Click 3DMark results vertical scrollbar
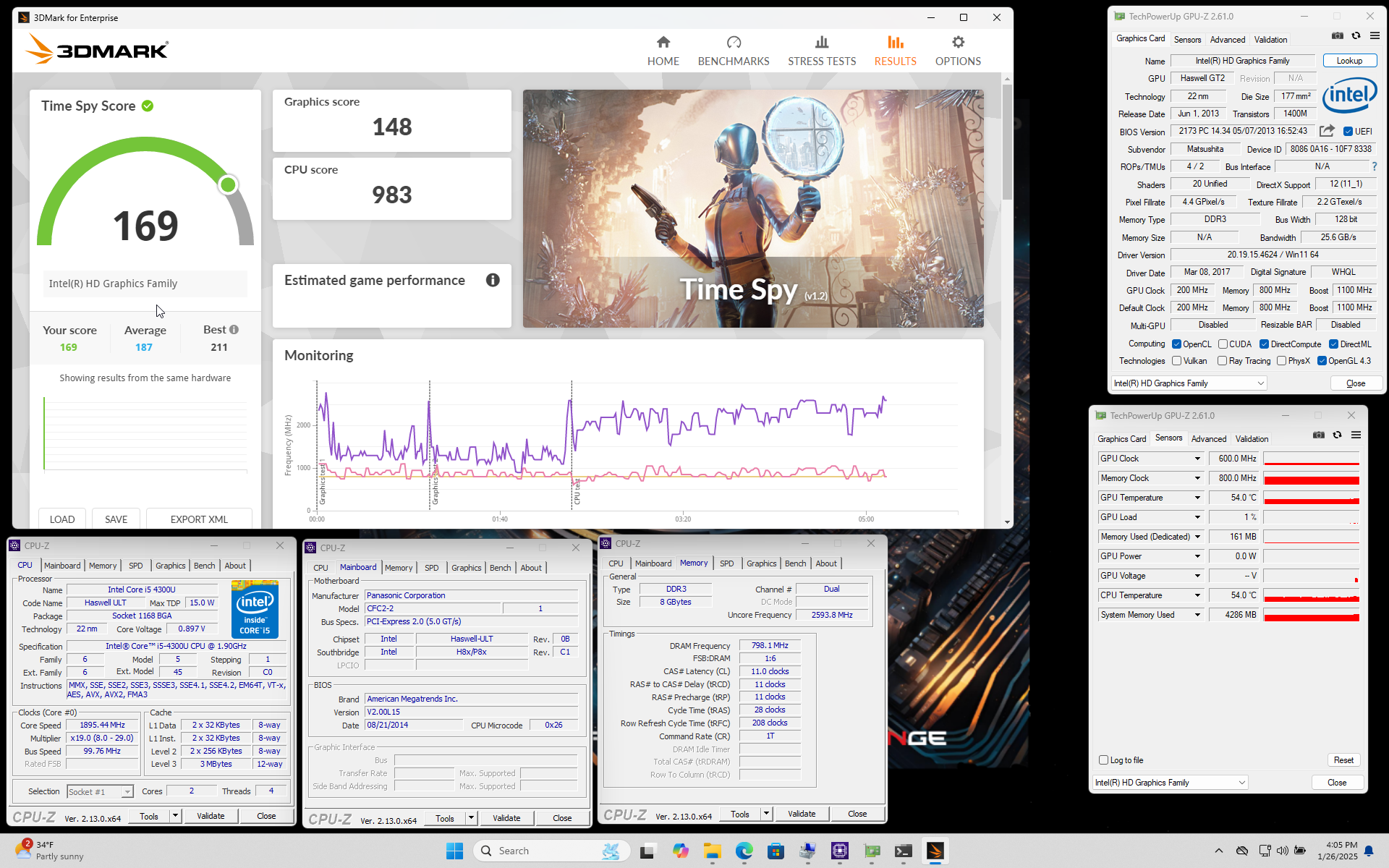The height and width of the screenshot is (868, 1389). 1006,141
